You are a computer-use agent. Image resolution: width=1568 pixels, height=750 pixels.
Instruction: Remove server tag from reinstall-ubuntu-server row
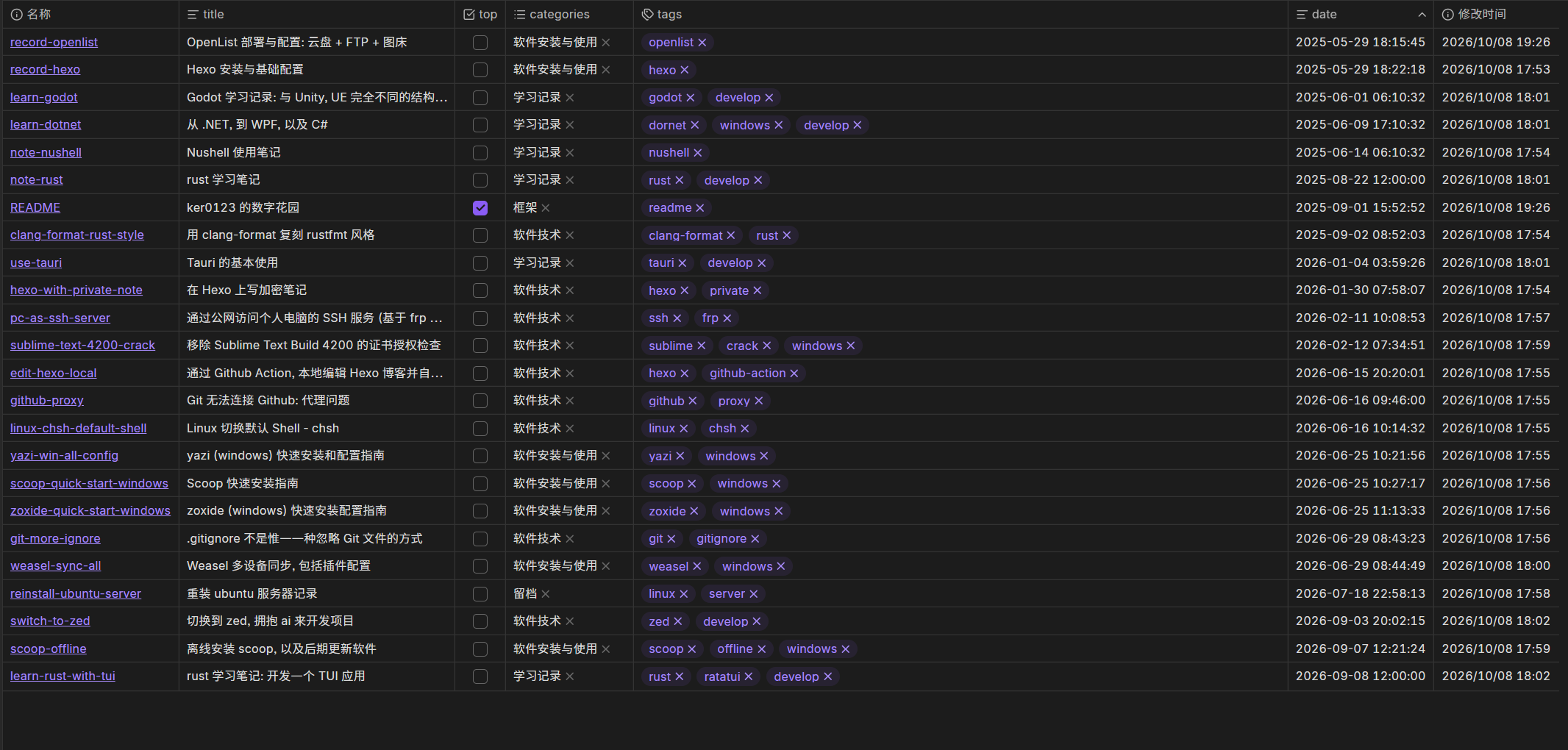click(754, 594)
